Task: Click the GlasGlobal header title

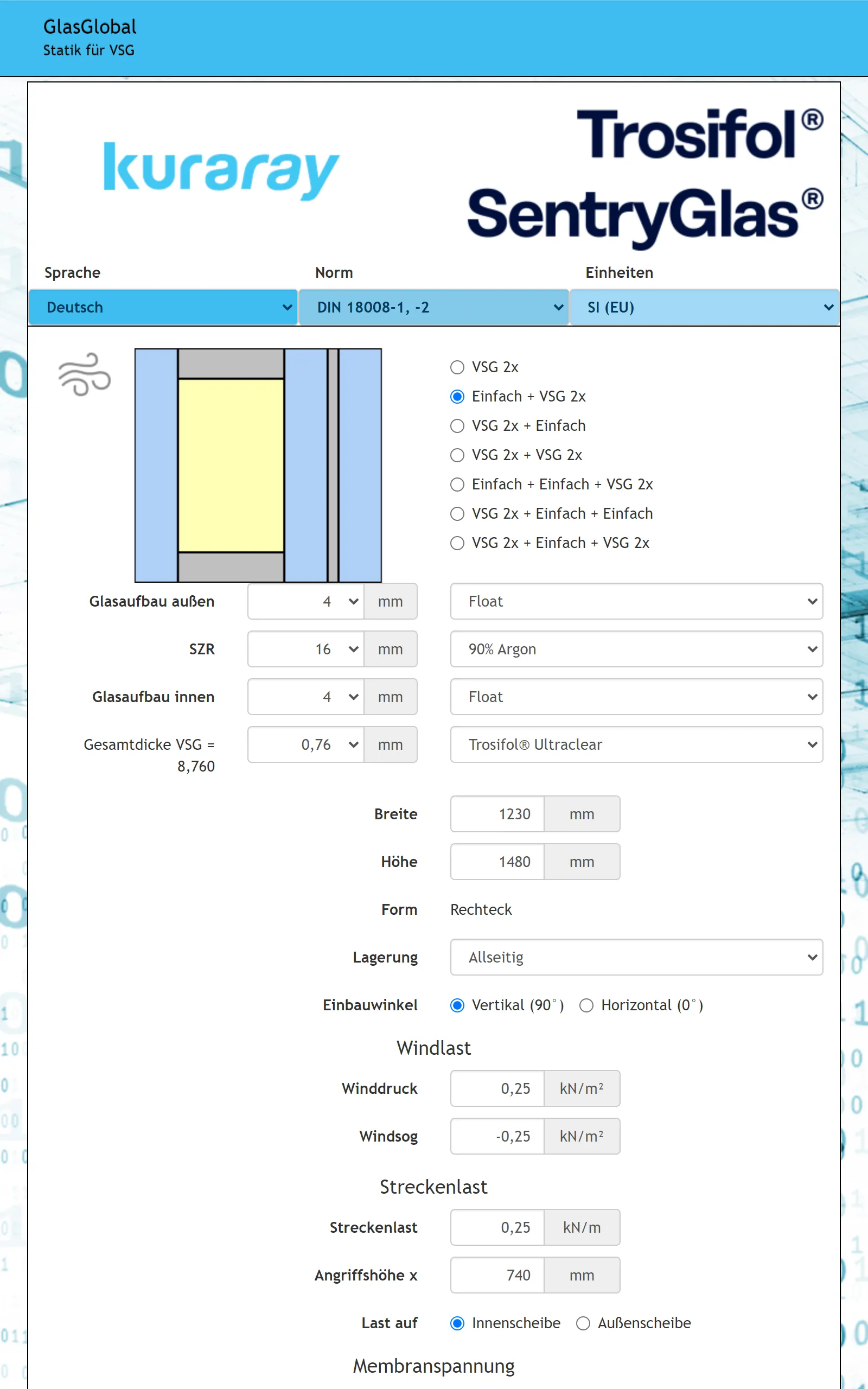Action: point(90,27)
